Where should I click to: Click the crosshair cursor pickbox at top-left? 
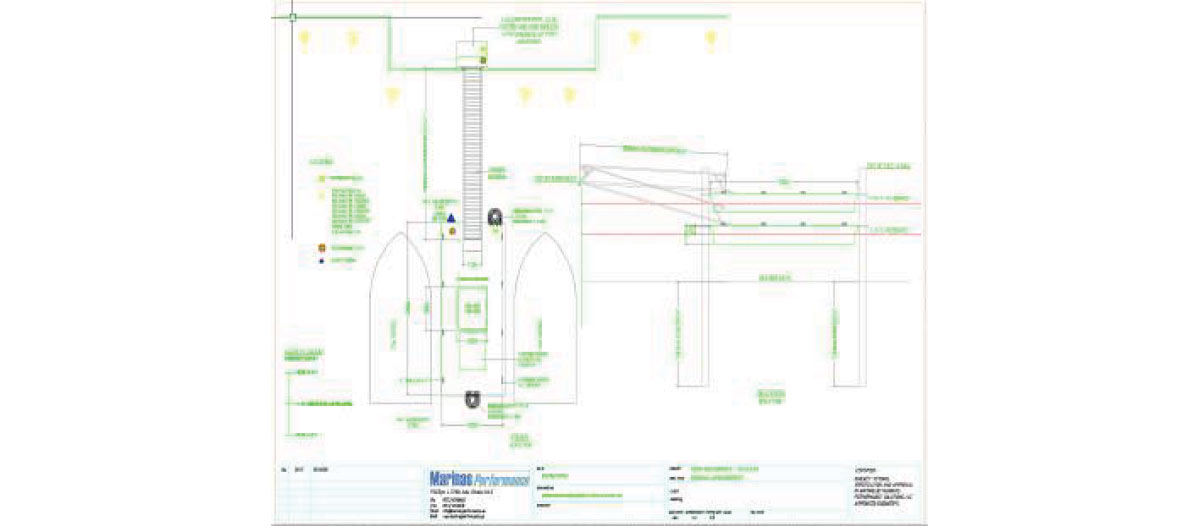[x=292, y=16]
